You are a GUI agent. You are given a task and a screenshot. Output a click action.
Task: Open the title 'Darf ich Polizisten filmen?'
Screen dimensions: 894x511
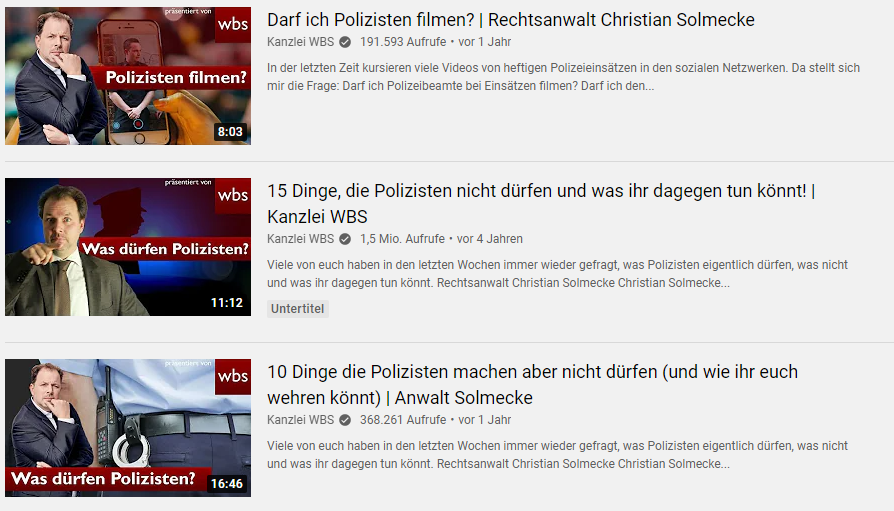tap(371, 19)
